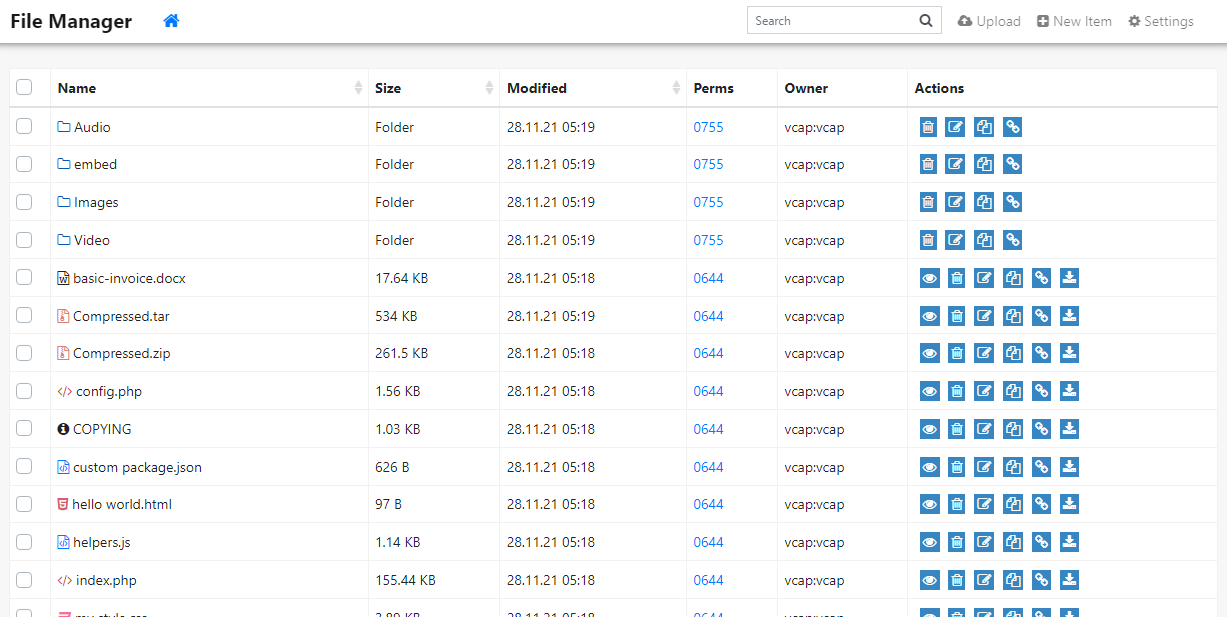Copy the Images folder
1227x617 pixels.
(x=984, y=203)
